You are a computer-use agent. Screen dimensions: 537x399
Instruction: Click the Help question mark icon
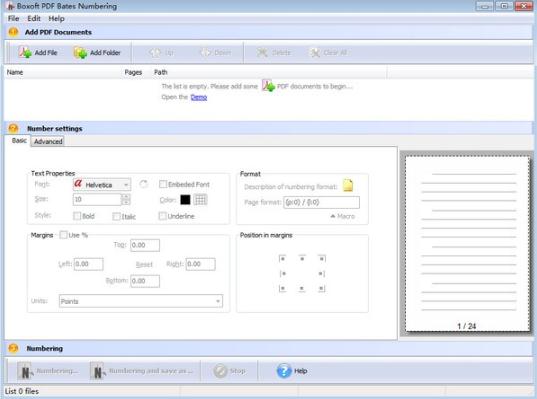coord(284,371)
